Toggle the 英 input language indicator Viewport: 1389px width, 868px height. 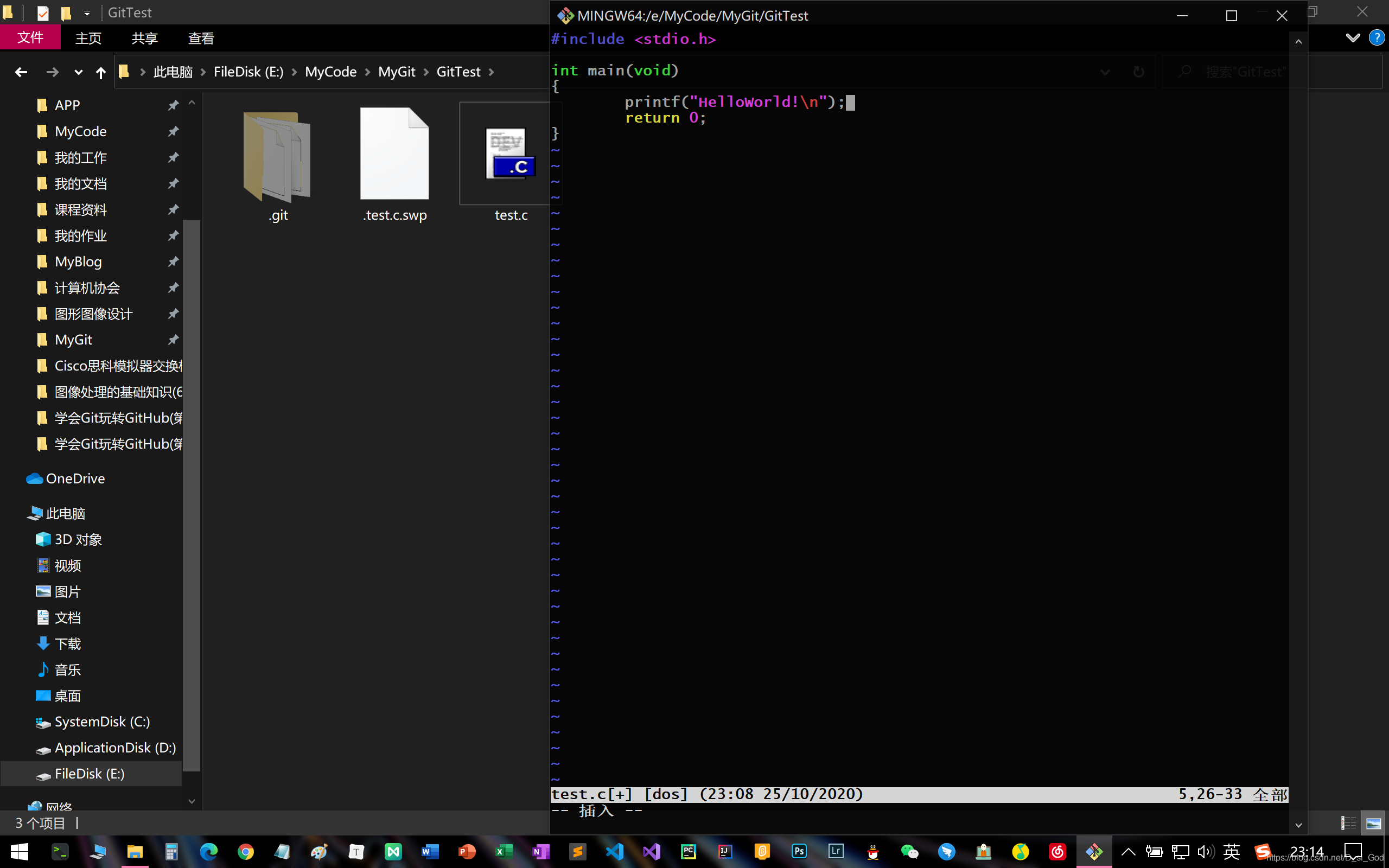pyautogui.click(x=1231, y=852)
